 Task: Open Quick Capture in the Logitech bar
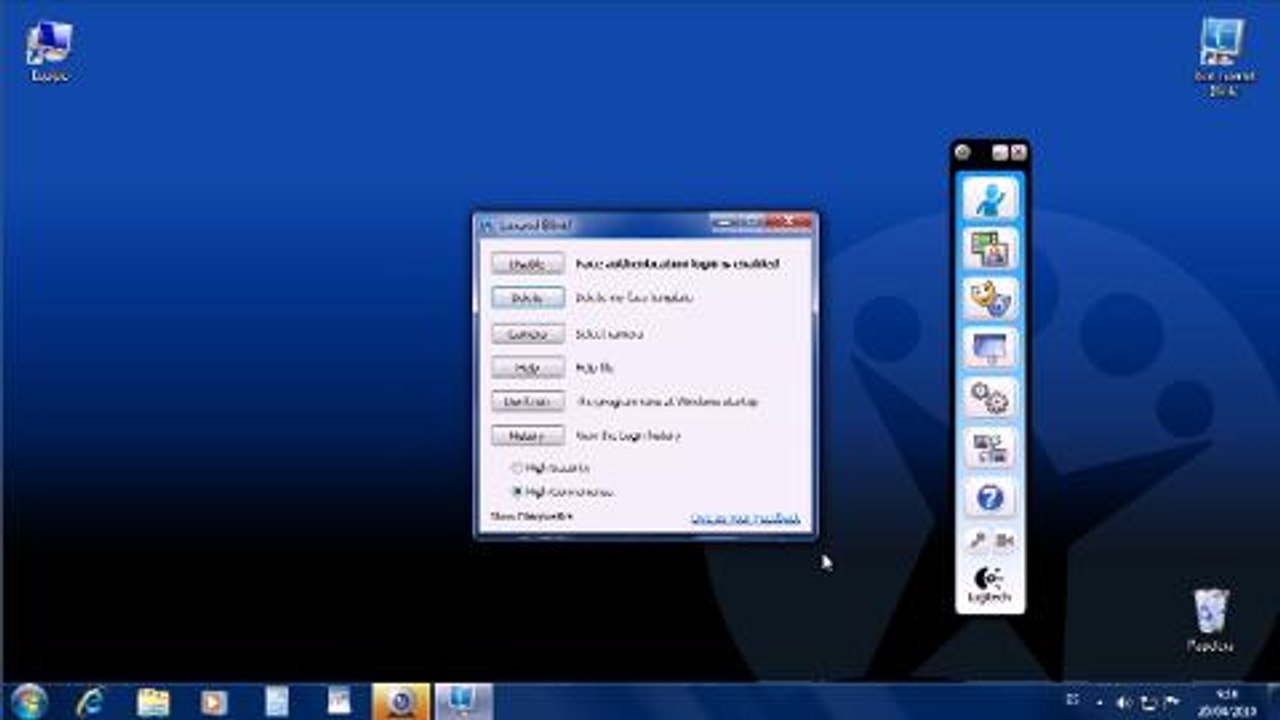point(990,197)
